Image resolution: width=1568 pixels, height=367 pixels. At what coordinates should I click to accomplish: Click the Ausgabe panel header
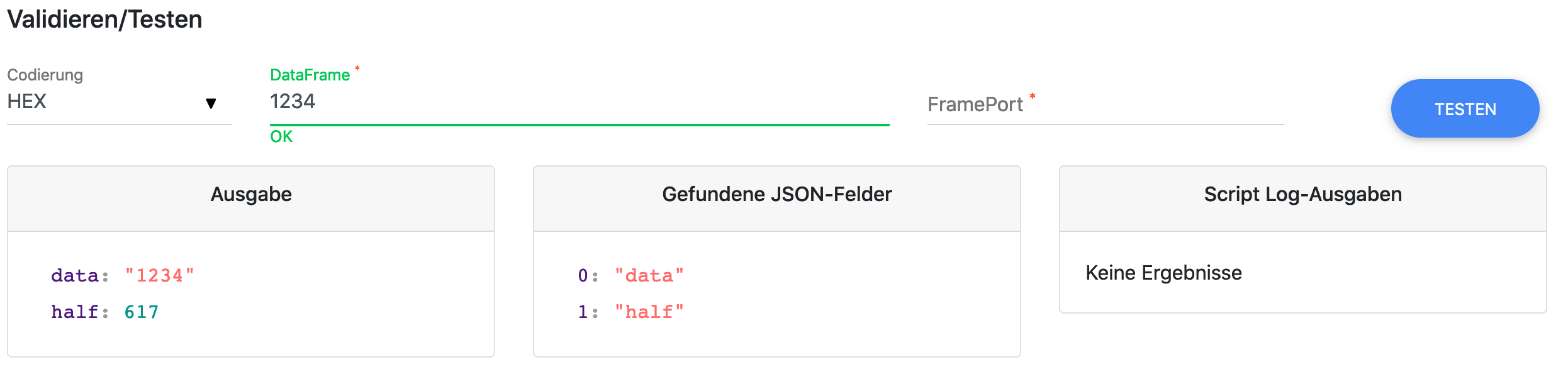[x=251, y=195]
